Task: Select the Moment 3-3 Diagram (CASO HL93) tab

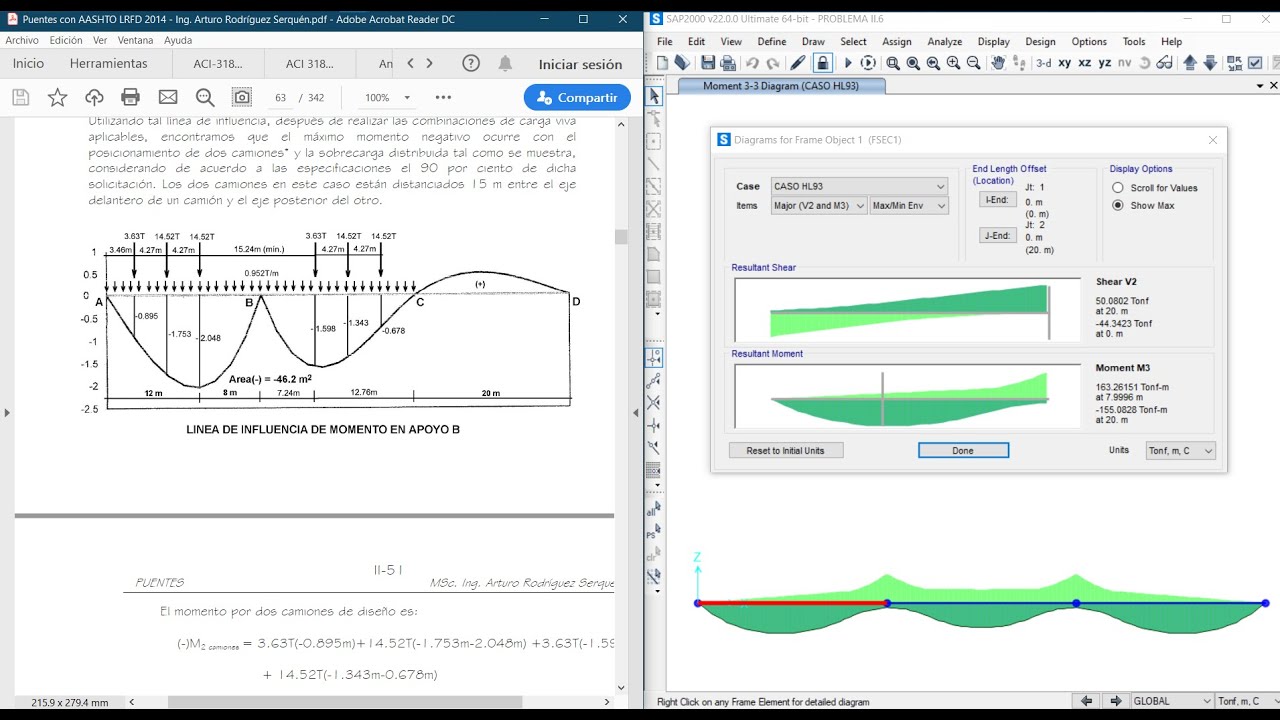Action: 781,86
